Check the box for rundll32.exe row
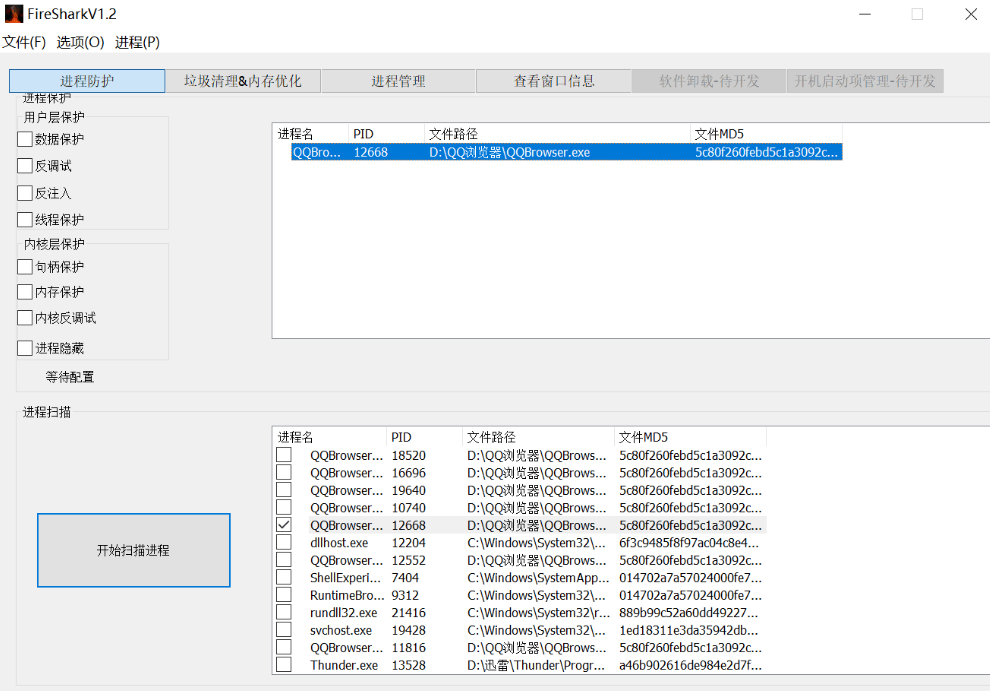 pos(284,612)
